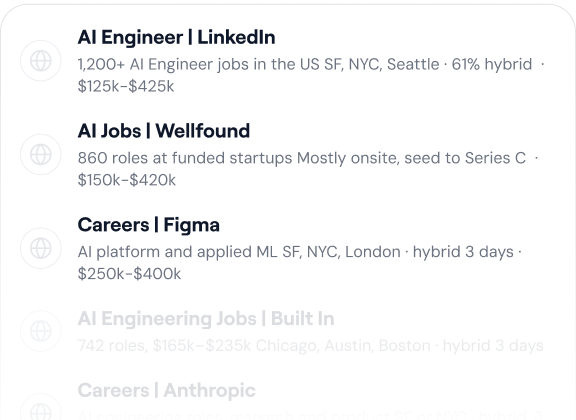Open the Careers | Anthropic result title

(x=166, y=390)
